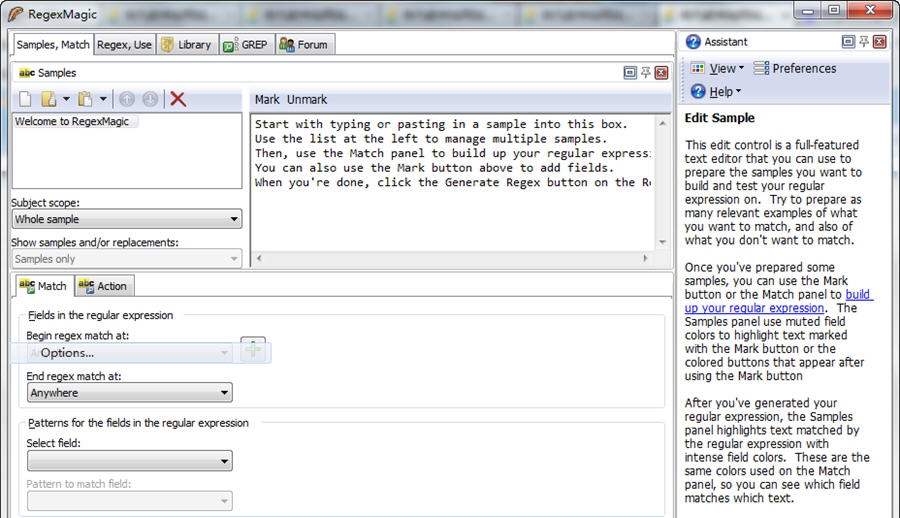Select the Match tab
900x518 pixels.
point(43,285)
